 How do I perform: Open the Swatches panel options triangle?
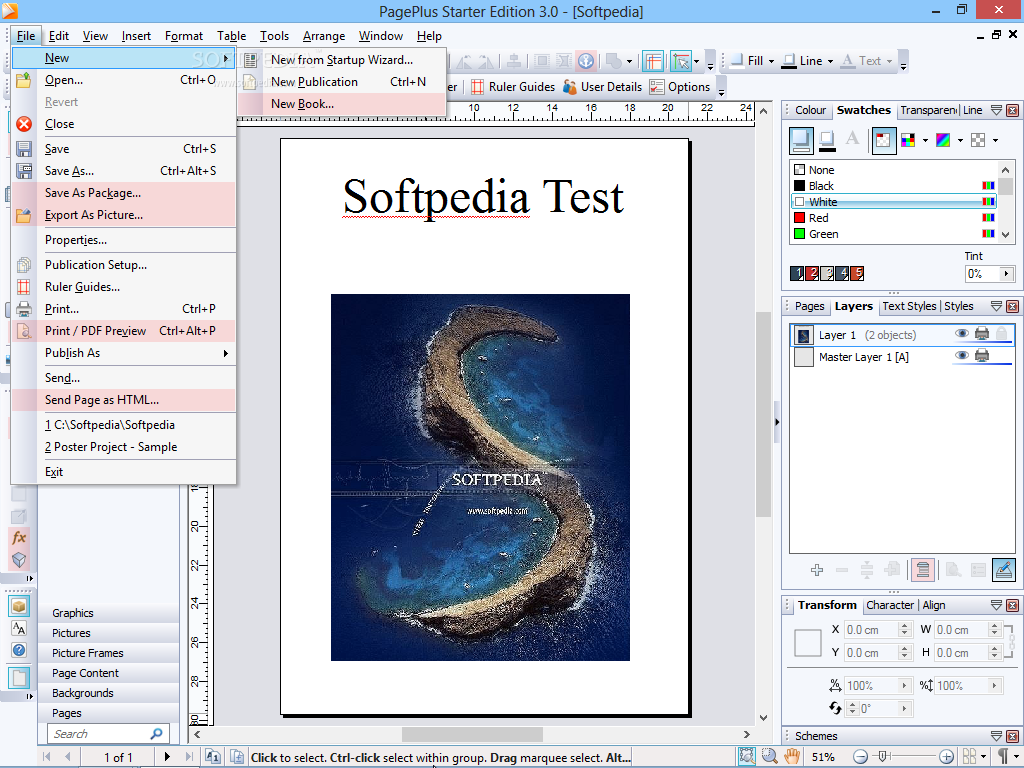(x=997, y=110)
